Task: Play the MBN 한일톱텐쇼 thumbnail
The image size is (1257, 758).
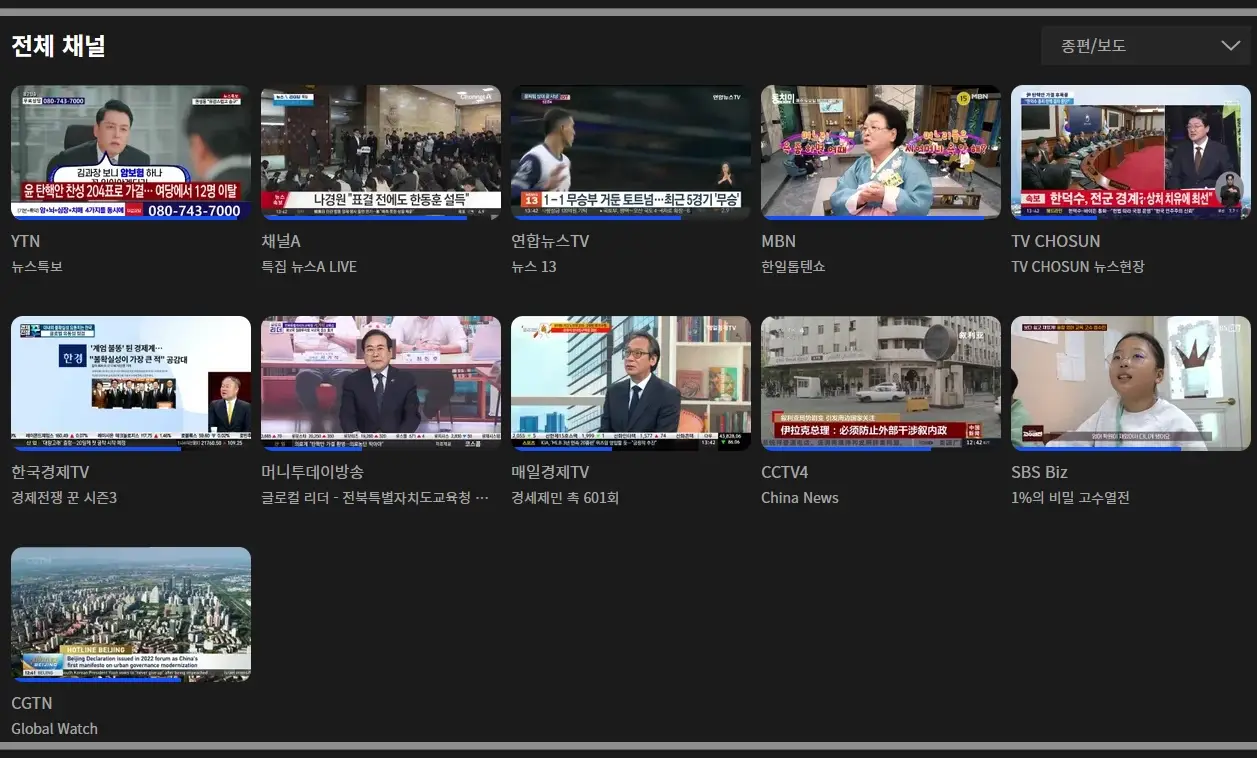Action: 880,152
